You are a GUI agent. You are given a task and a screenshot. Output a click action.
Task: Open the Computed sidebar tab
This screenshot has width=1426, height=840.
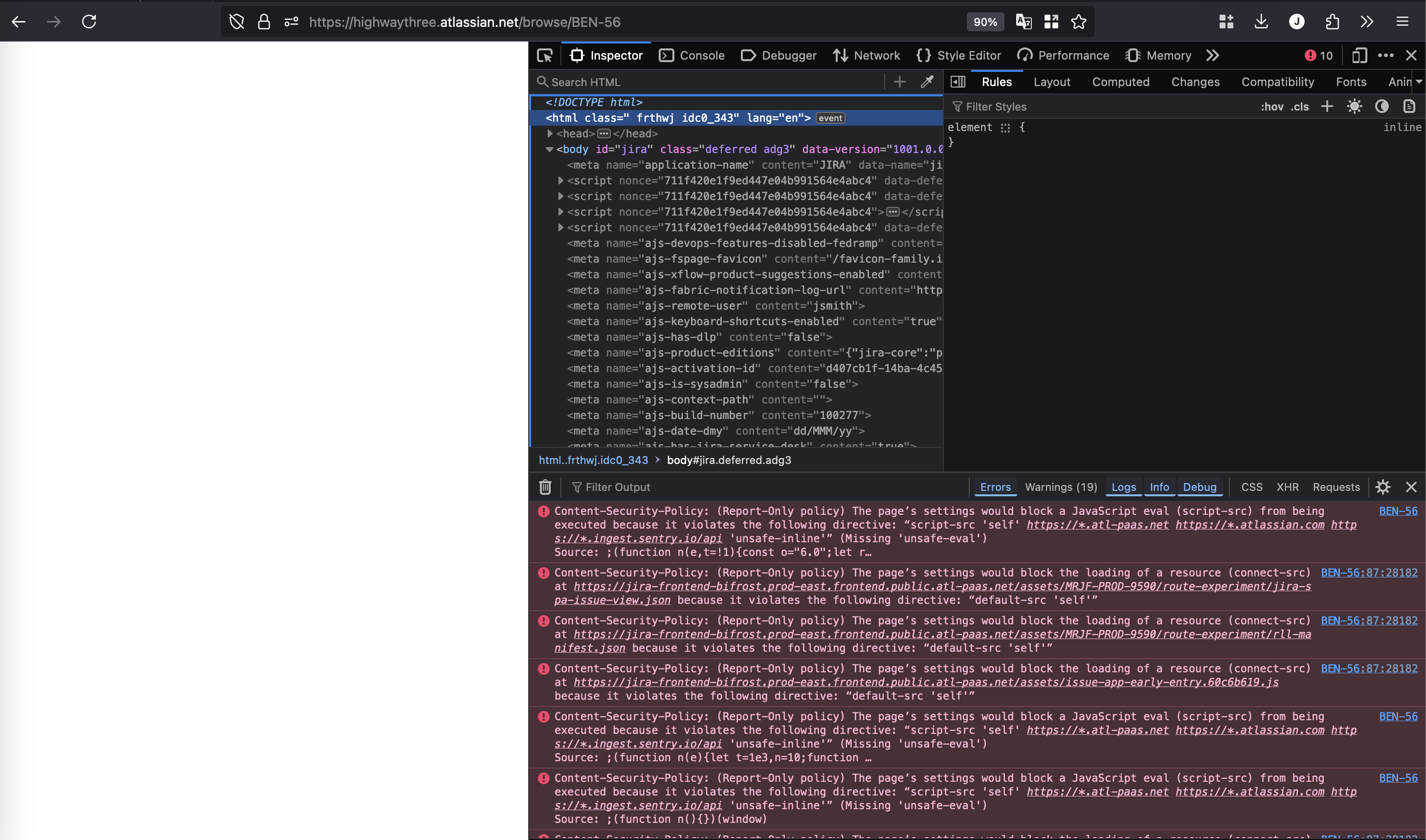pos(1120,82)
